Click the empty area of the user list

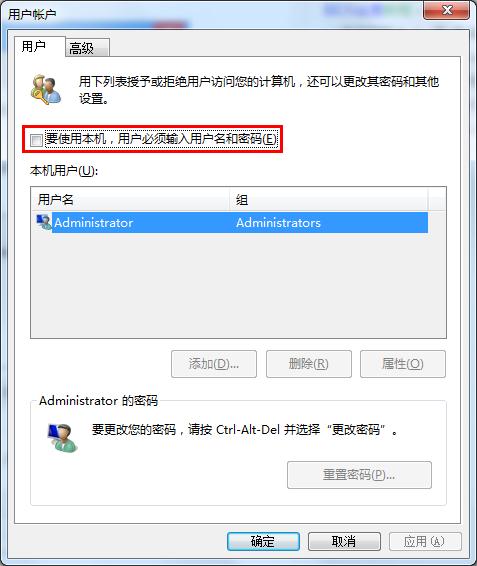(238, 285)
